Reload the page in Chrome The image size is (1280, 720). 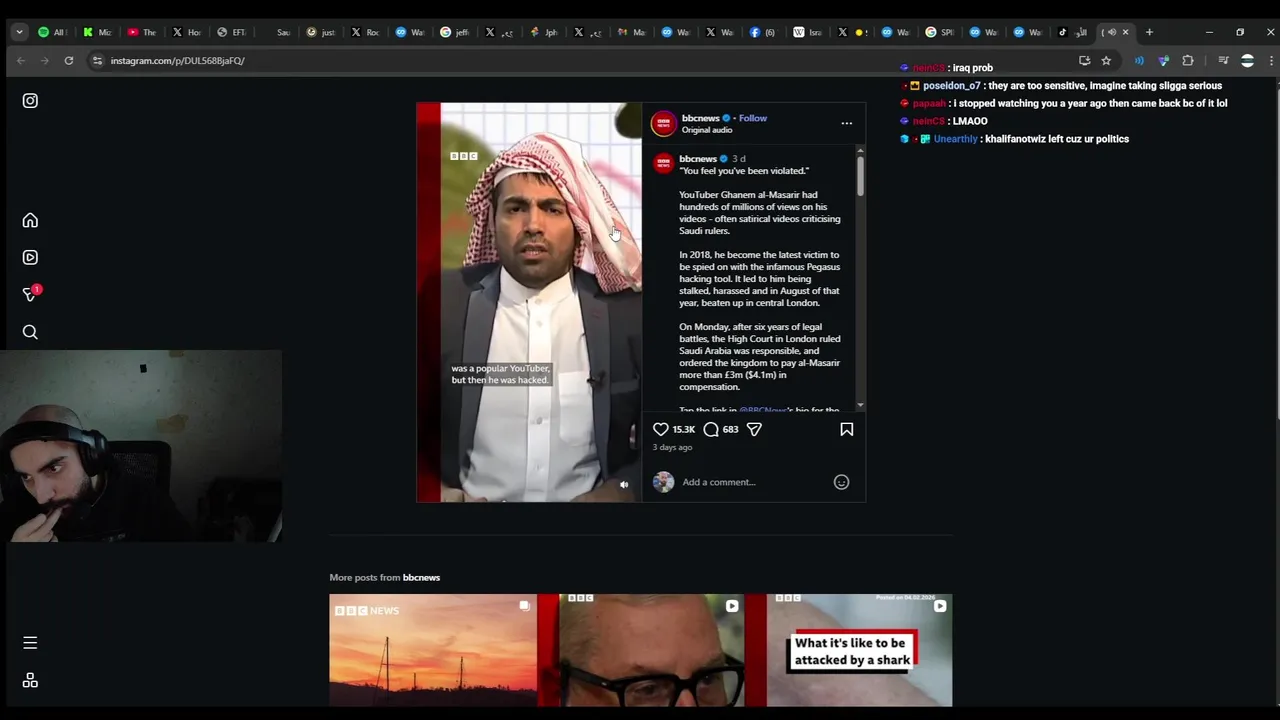pos(68,61)
